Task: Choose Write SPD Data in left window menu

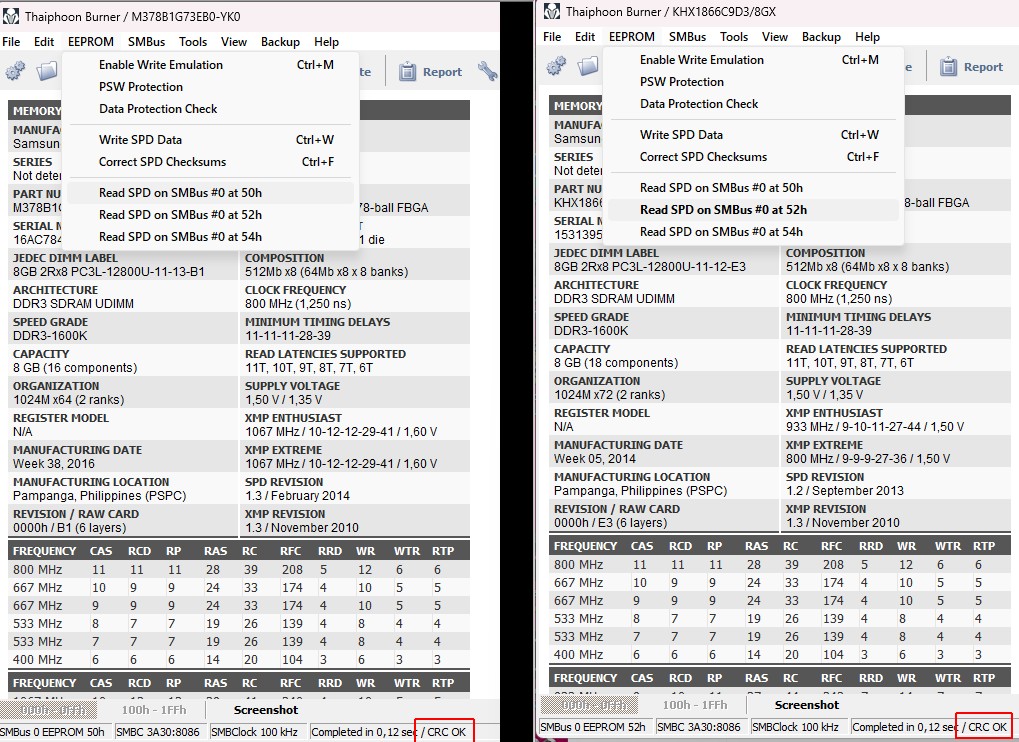Action: pyautogui.click(x=211, y=140)
